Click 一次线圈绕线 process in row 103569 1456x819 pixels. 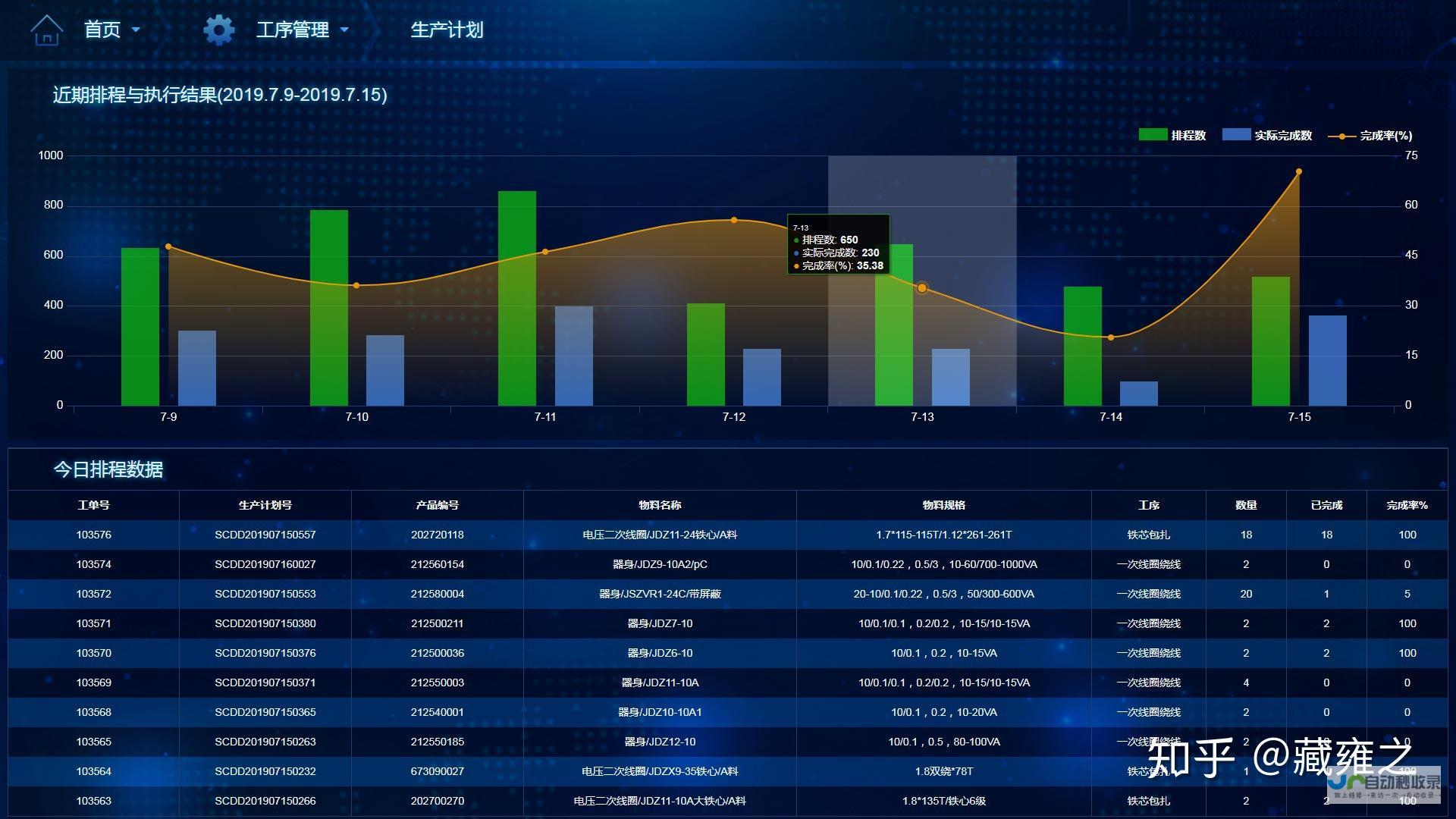coord(1149,682)
